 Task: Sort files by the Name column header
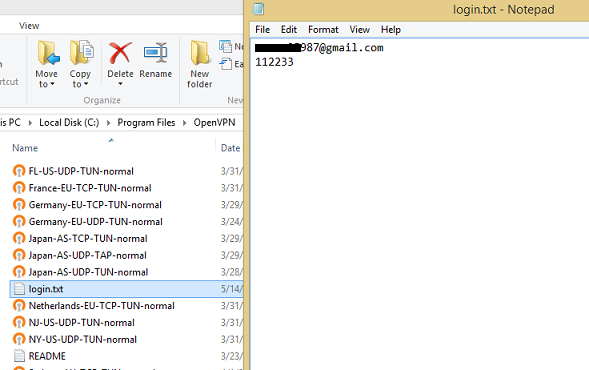pos(25,148)
